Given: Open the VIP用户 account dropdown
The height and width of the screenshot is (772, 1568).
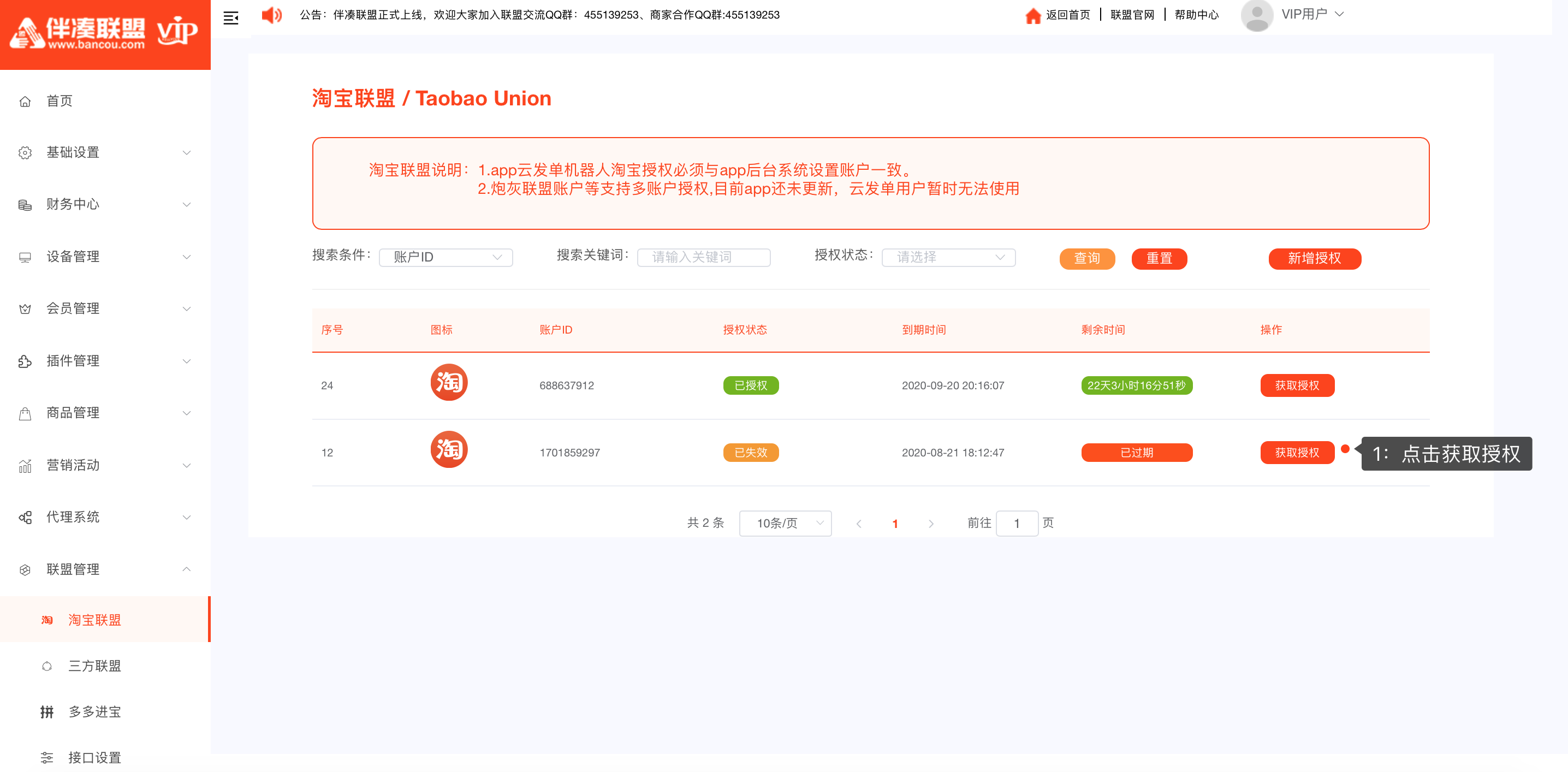Looking at the screenshot, I should click(1312, 15).
